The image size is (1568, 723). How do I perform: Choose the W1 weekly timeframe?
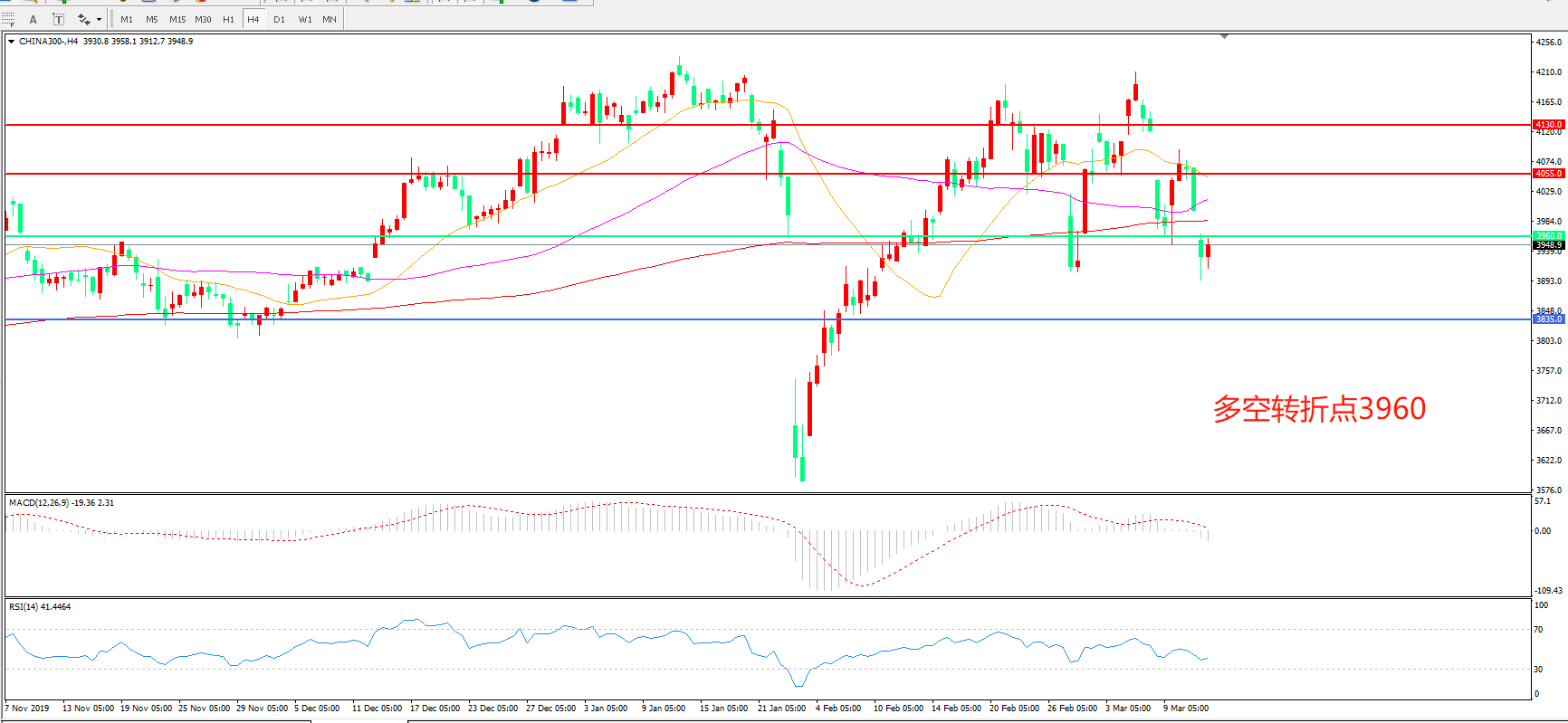click(x=305, y=19)
